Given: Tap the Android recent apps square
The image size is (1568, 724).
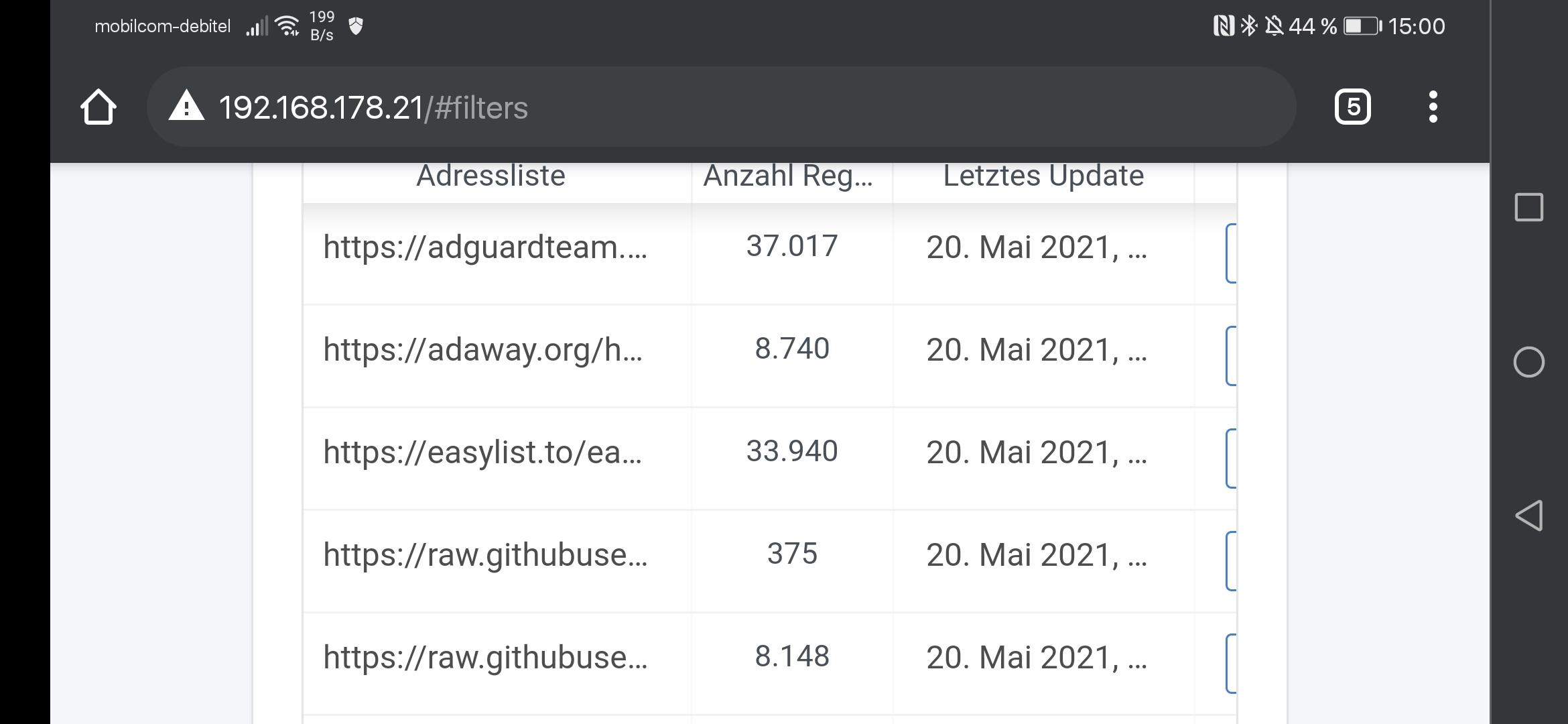Looking at the screenshot, I should [1528, 207].
